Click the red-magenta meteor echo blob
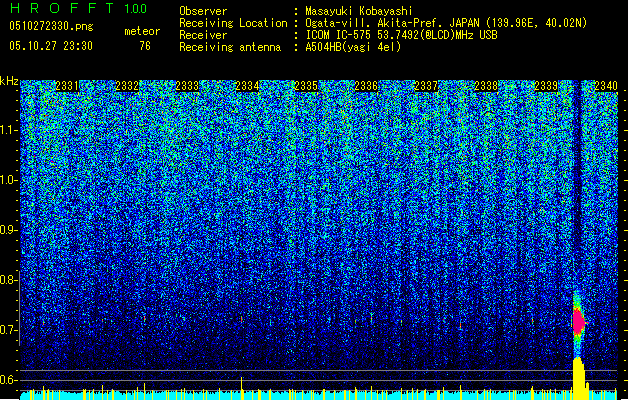This screenshot has width=629, height=400. 578,322
